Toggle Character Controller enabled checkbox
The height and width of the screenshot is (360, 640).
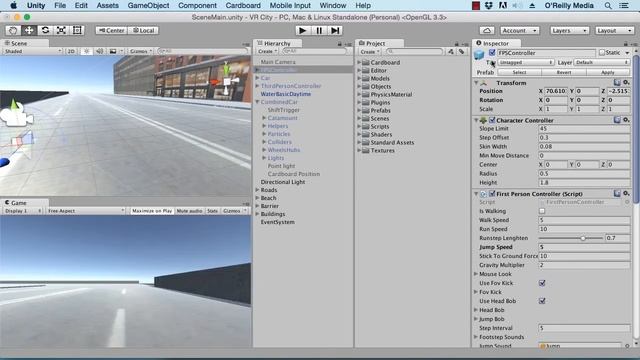(492, 120)
